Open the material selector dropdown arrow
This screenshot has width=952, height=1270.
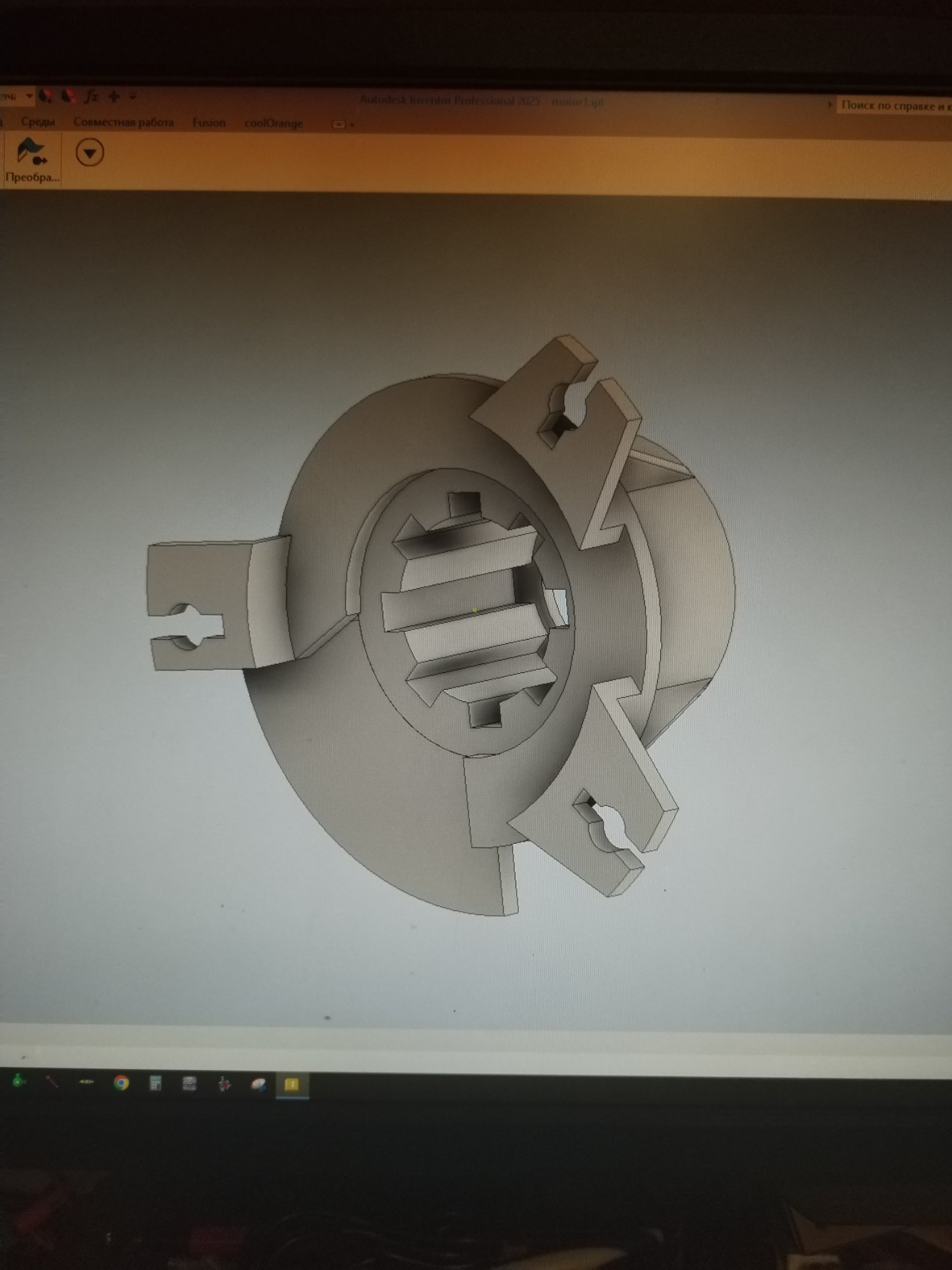pos(29,97)
